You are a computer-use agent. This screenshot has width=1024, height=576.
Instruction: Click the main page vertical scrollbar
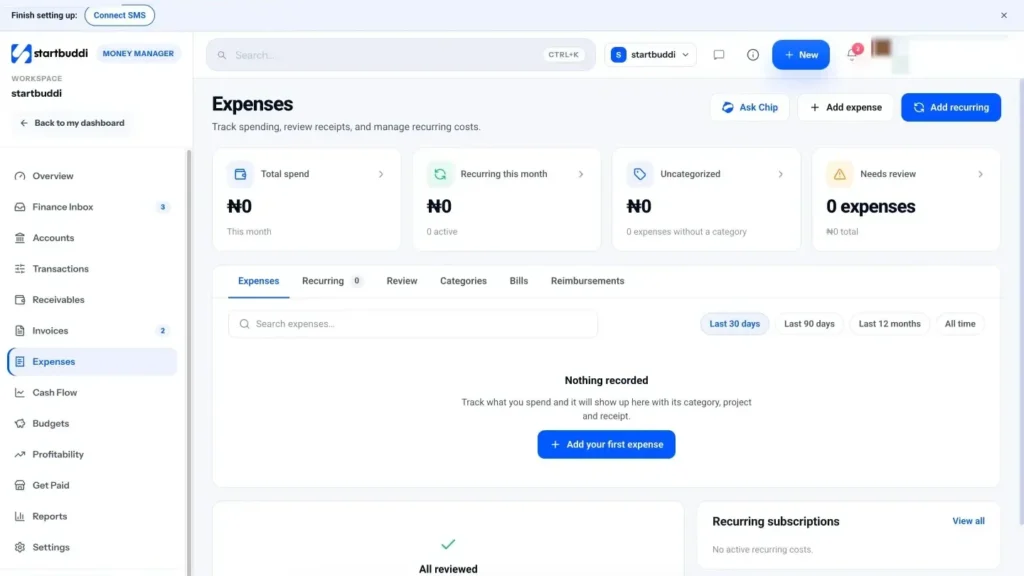pos(1021,300)
